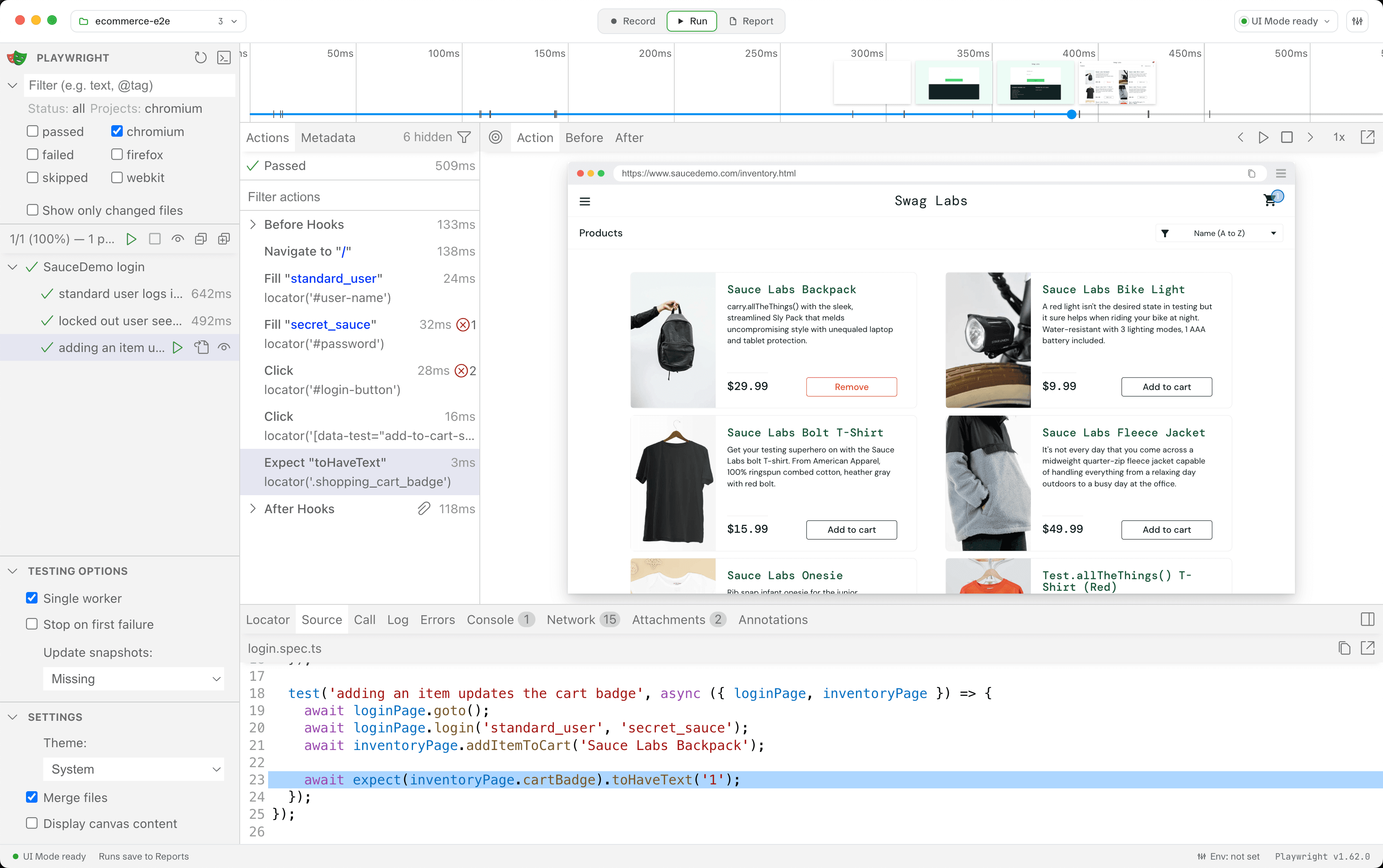The width and height of the screenshot is (1383, 868).
Task: Check the webkit project checkbox
Action: pos(117,177)
